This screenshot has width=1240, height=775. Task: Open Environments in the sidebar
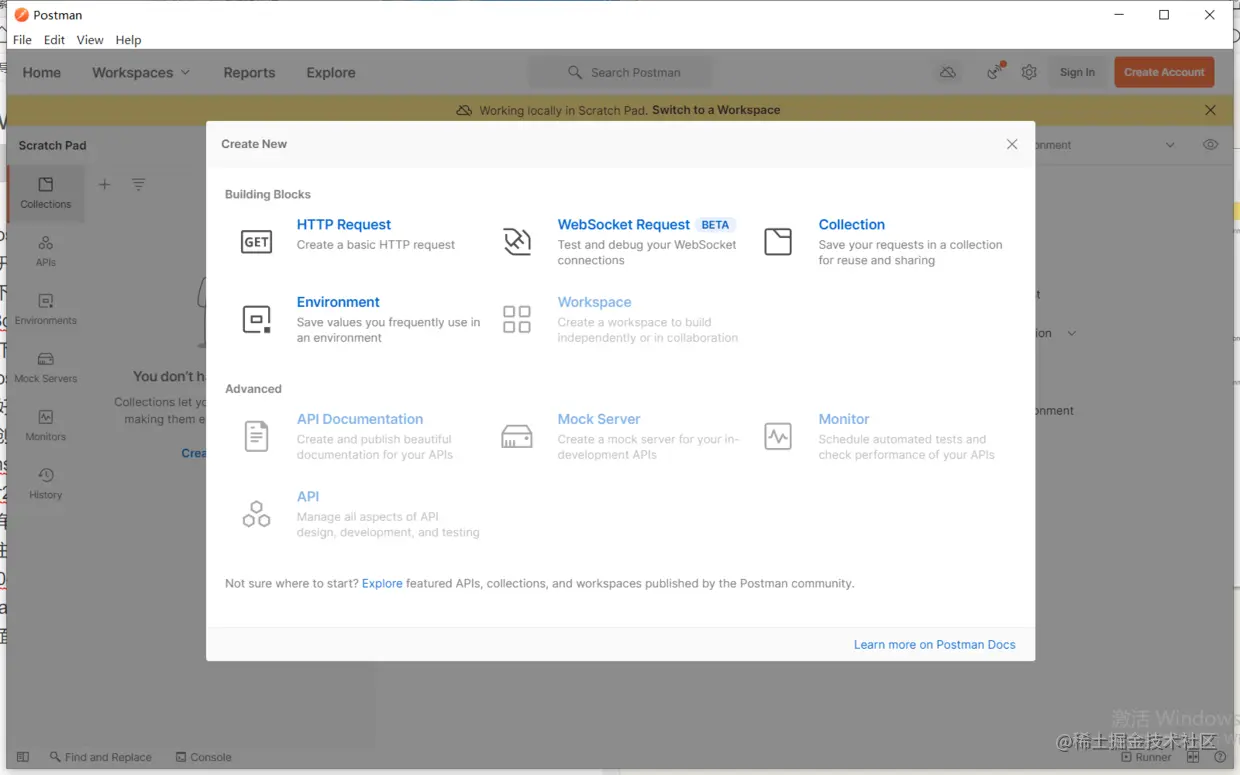click(46, 309)
